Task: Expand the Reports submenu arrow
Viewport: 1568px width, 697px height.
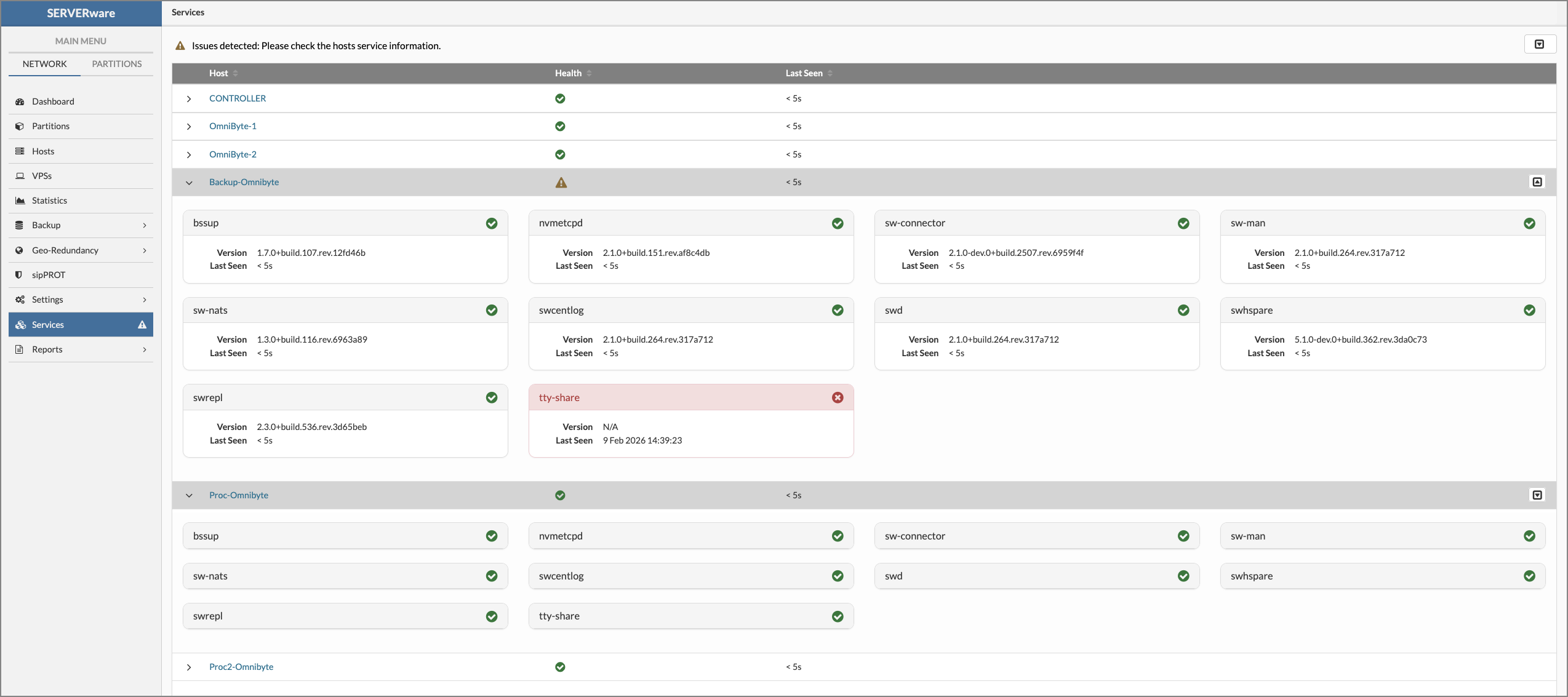Action: (x=145, y=349)
